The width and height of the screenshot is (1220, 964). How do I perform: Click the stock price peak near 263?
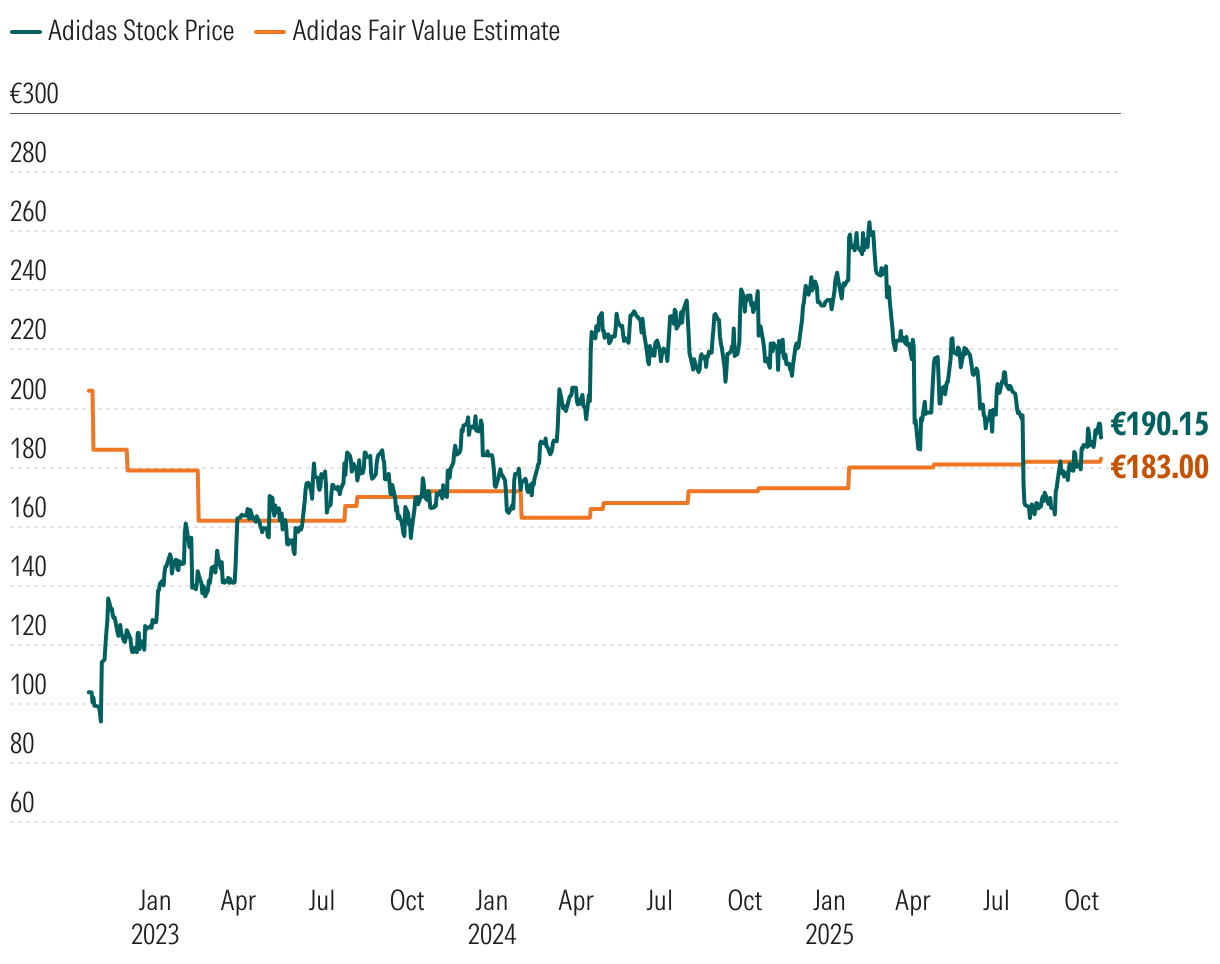click(869, 223)
